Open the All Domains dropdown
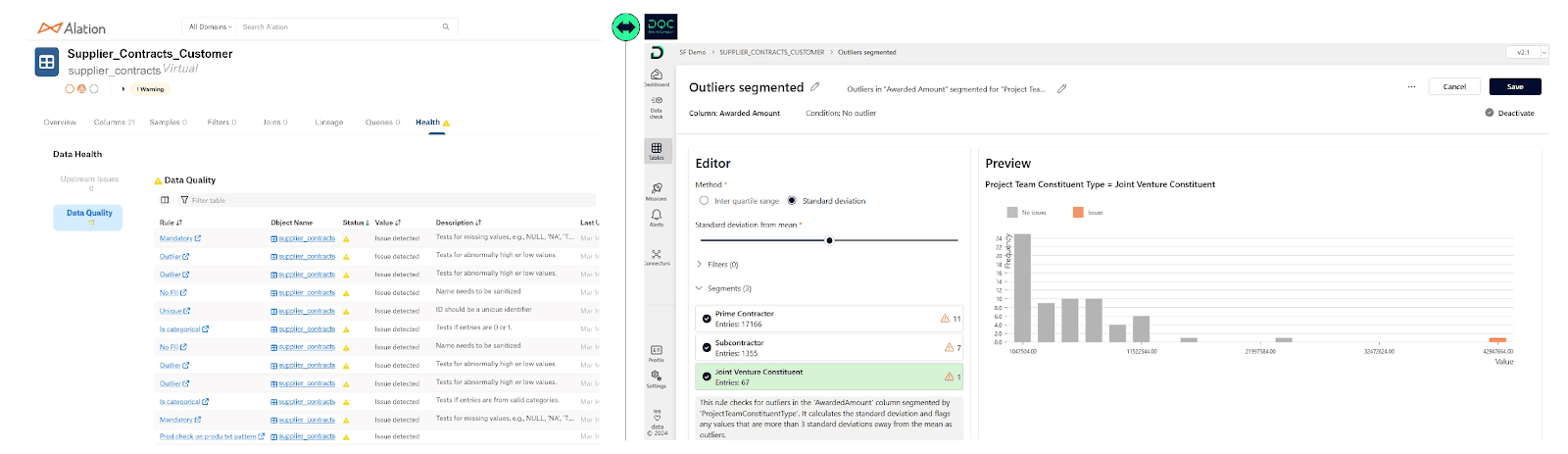Image resolution: width=1568 pixels, height=454 pixels. pos(210,27)
